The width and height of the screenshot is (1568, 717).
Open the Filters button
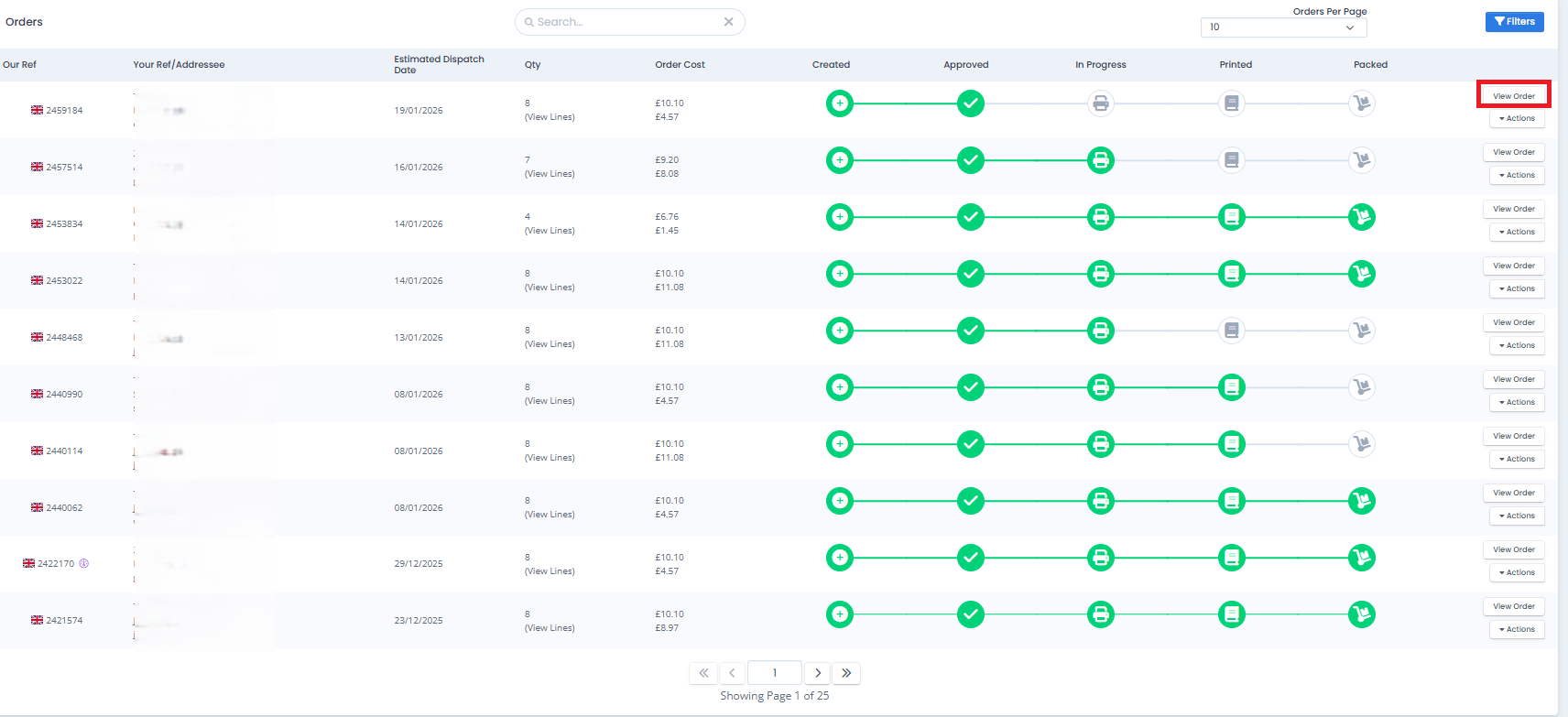[1514, 22]
